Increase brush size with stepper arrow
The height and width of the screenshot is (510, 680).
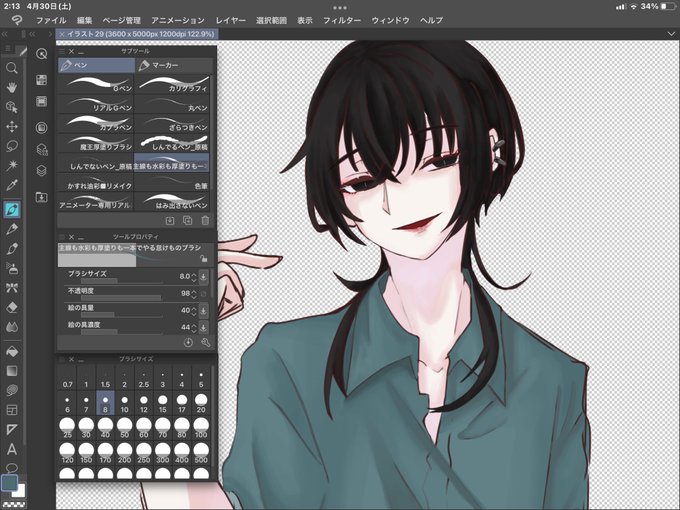click(x=194, y=274)
